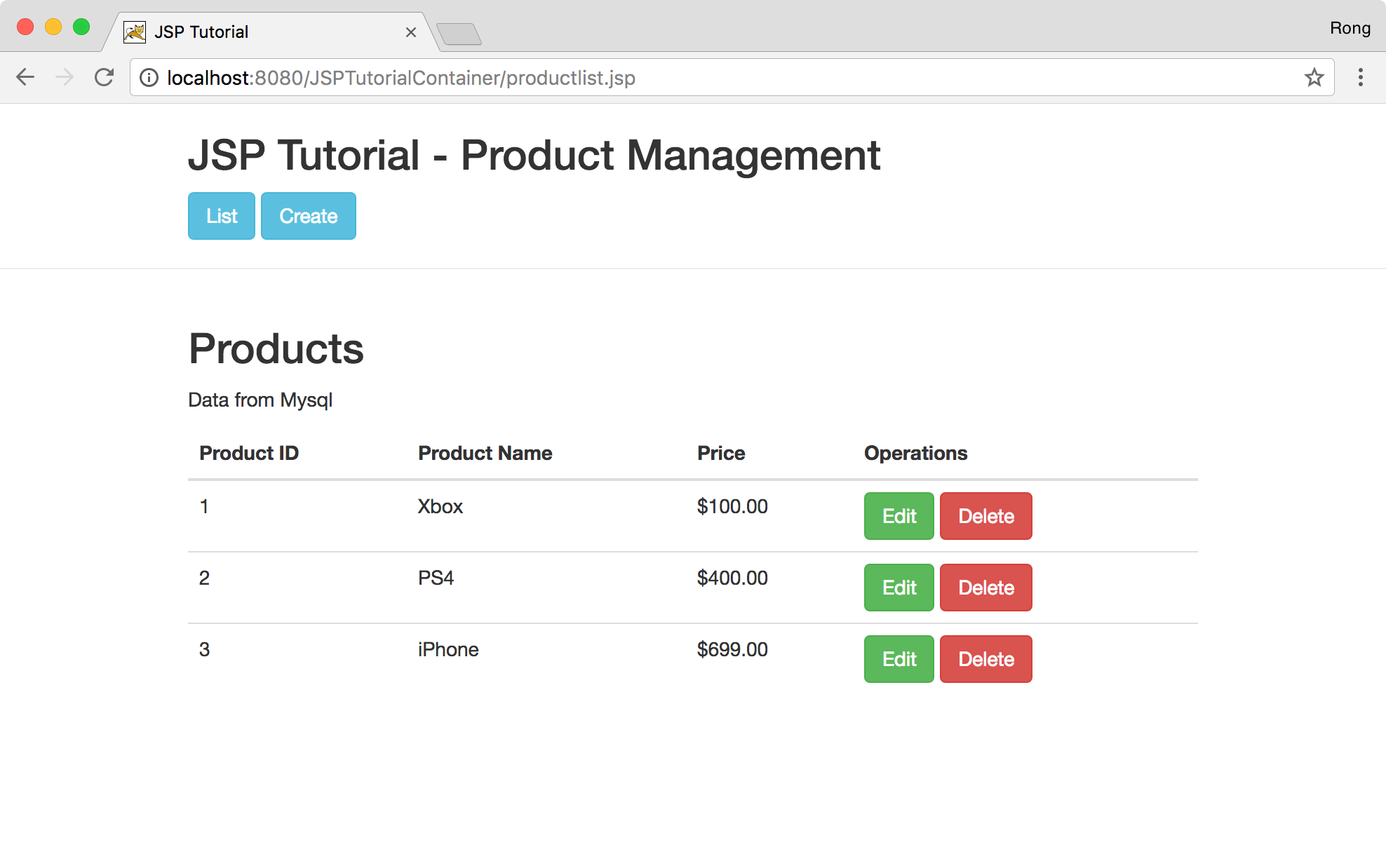Screen dimensions: 1386x868
Task: Click product ID 2 in PS4 row
Action: pyautogui.click(x=204, y=578)
